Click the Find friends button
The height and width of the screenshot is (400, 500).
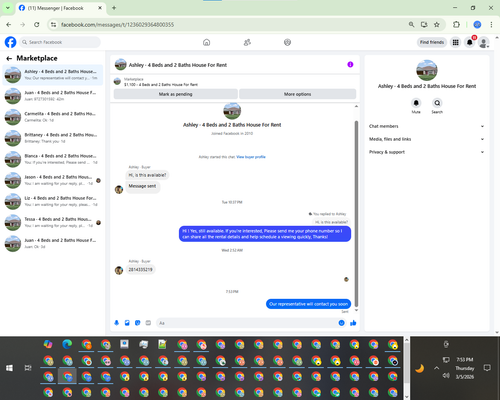point(432,42)
